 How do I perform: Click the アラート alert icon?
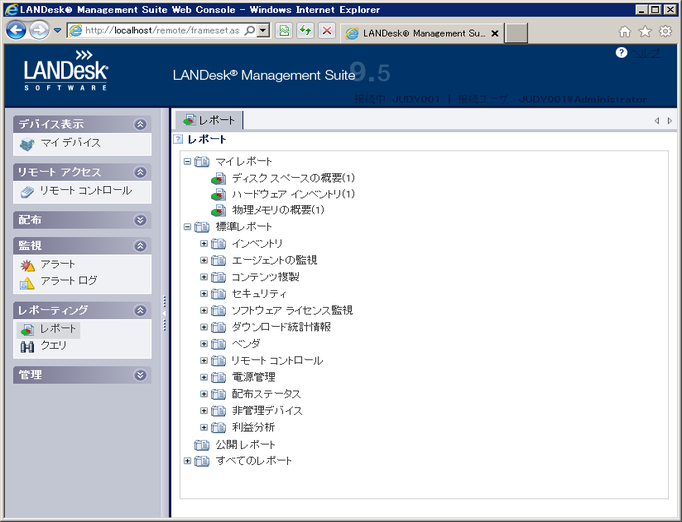coord(27,265)
